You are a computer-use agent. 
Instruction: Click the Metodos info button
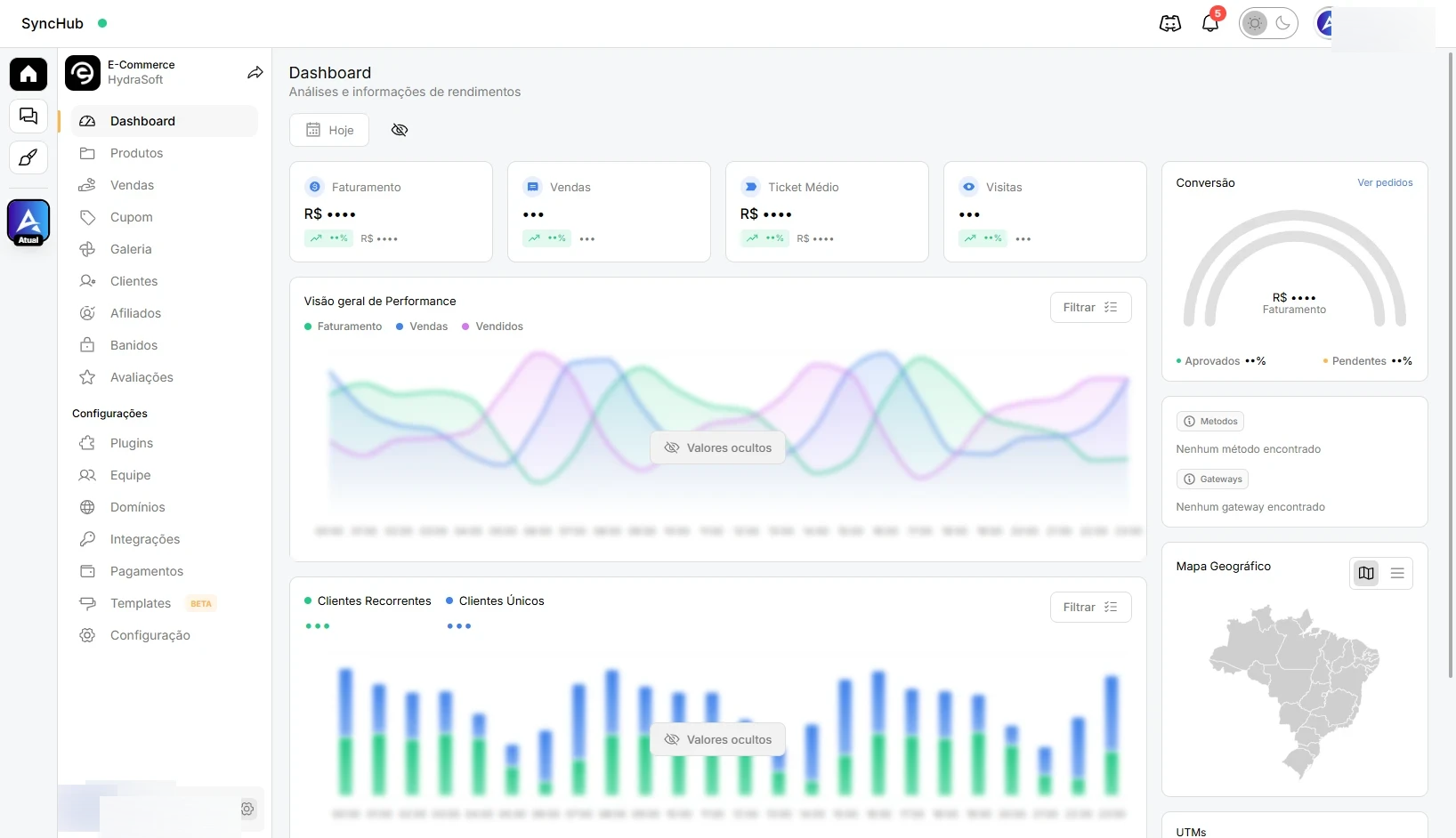[1210, 422]
